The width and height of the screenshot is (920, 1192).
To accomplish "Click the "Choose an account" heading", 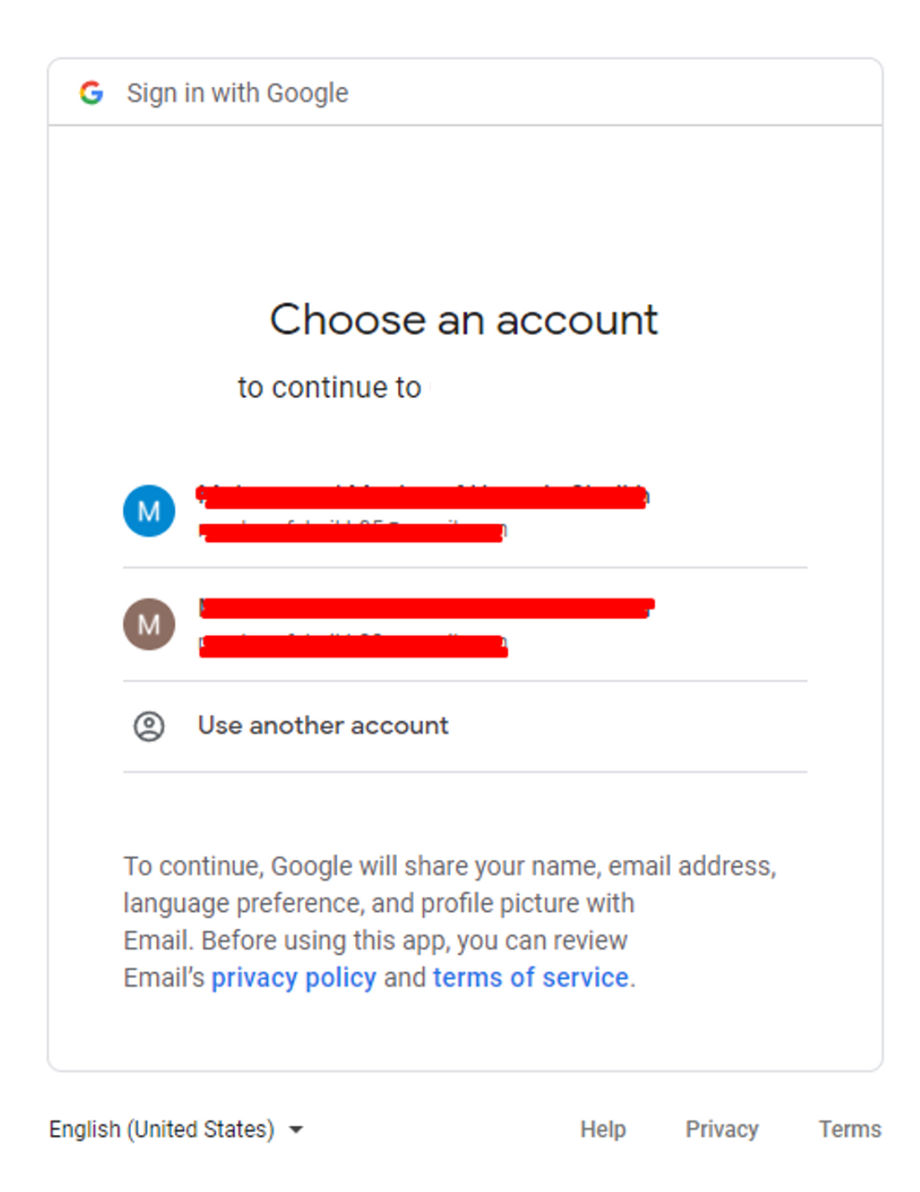I will coord(464,320).
